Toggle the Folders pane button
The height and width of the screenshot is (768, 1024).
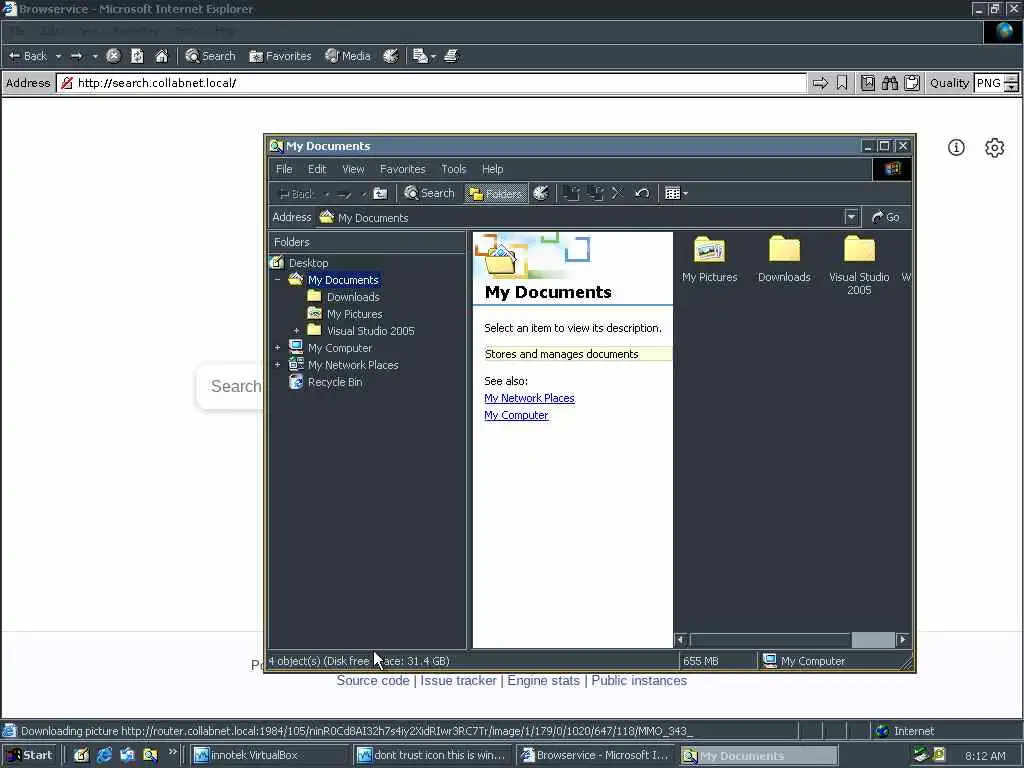coord(496,193)
